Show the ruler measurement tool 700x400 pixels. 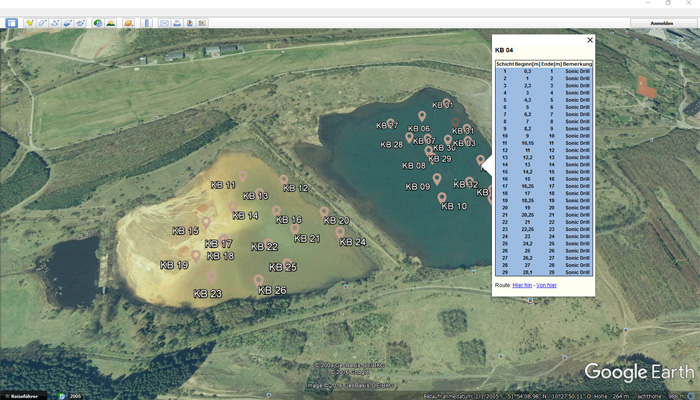147,21
